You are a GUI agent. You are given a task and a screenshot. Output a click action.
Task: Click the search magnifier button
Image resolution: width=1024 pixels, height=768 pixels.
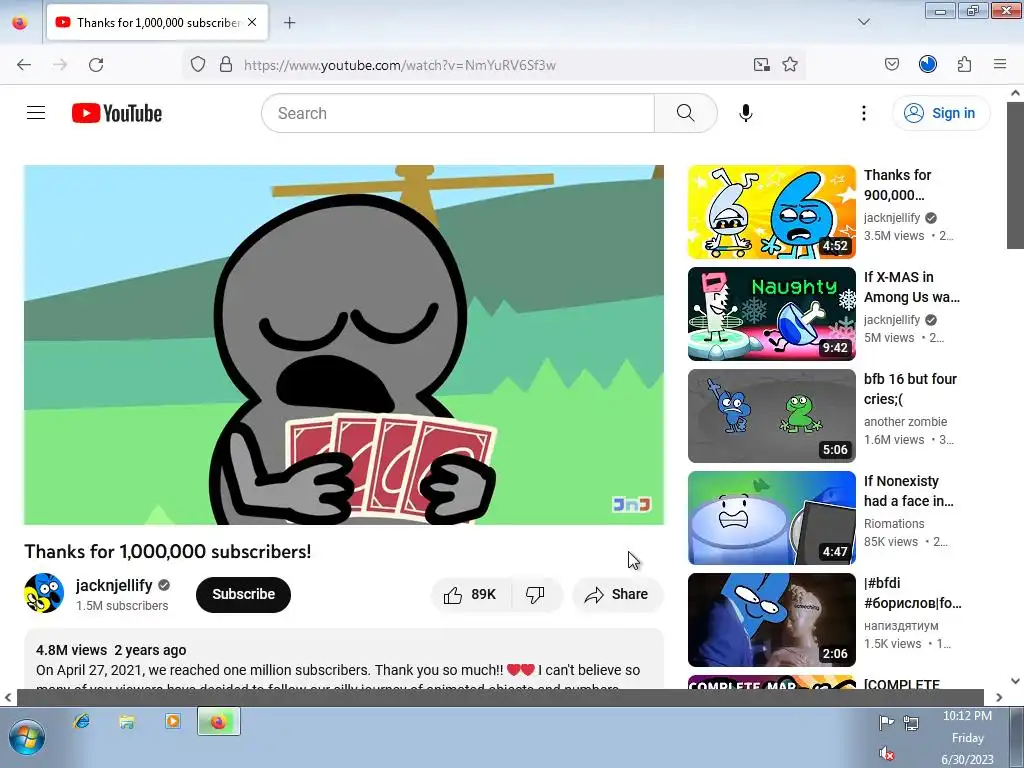tap(685, 113)
